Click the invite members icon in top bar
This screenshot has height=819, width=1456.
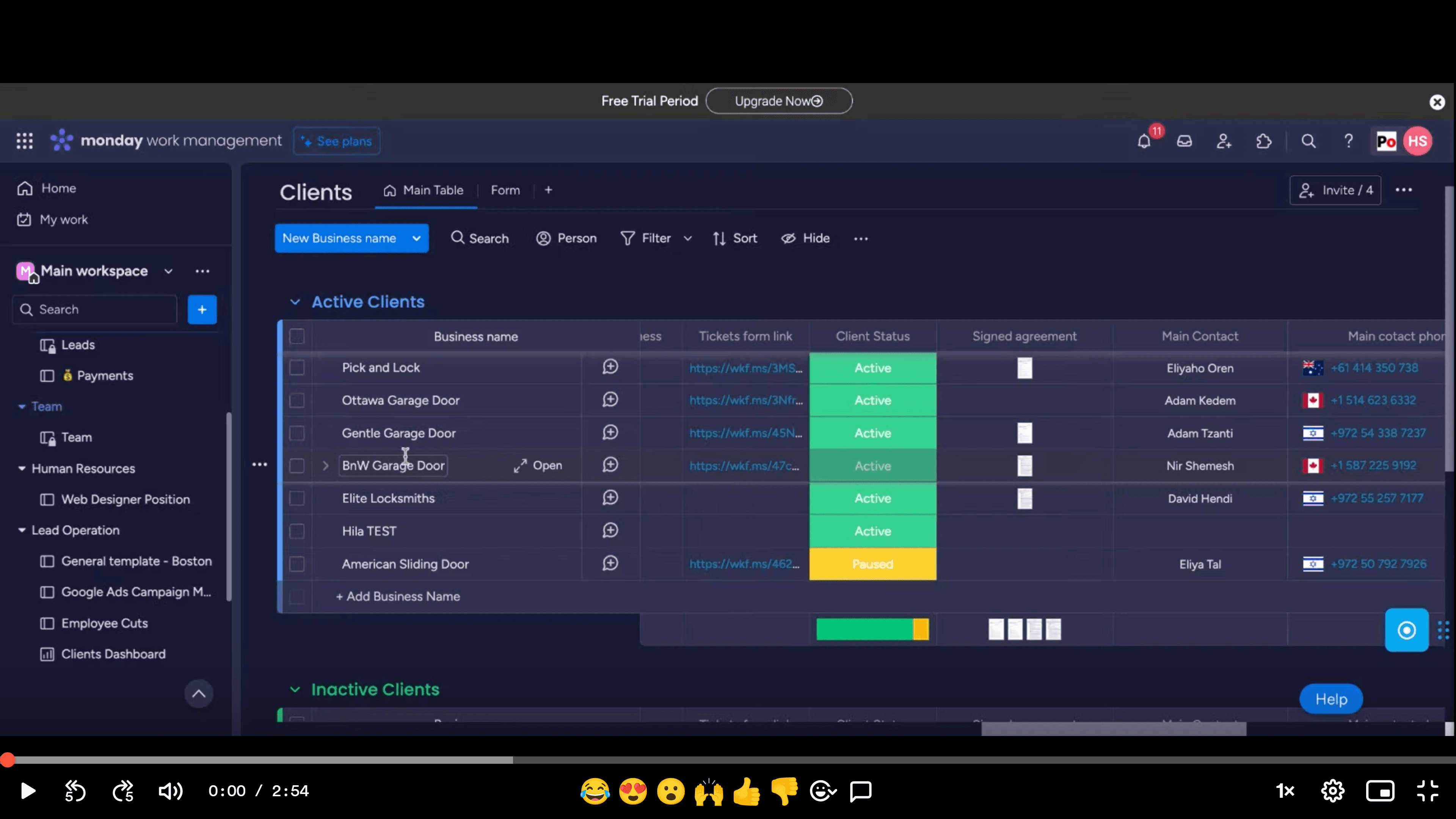[x=1224, y=141]
